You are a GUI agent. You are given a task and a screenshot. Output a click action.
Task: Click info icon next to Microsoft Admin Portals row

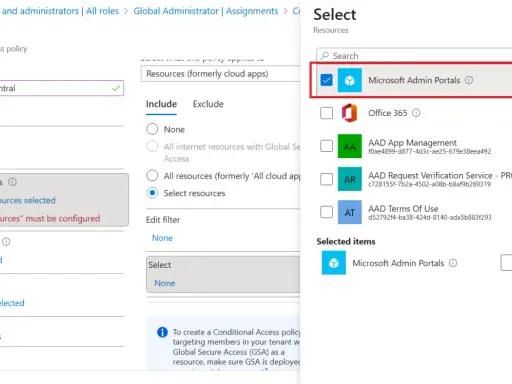click(x=469, y=80)
